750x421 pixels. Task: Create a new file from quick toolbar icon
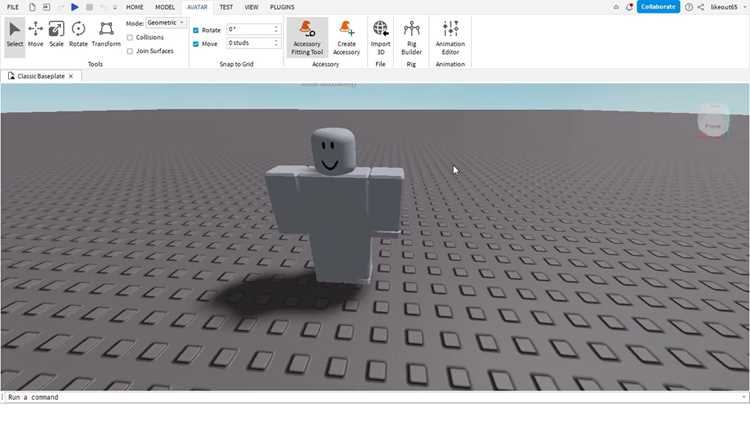pos(32,7)
